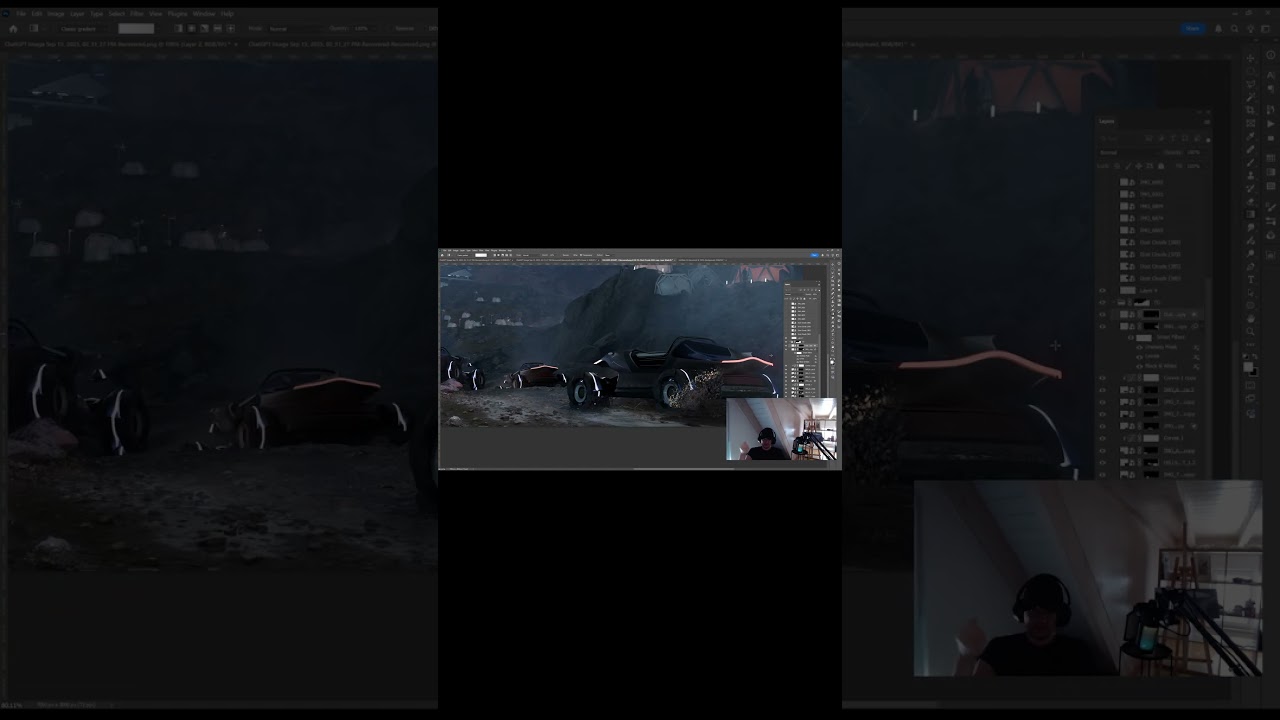Open the Window menu
Viewport: 1280px width, 720px height.
(203, 13)
